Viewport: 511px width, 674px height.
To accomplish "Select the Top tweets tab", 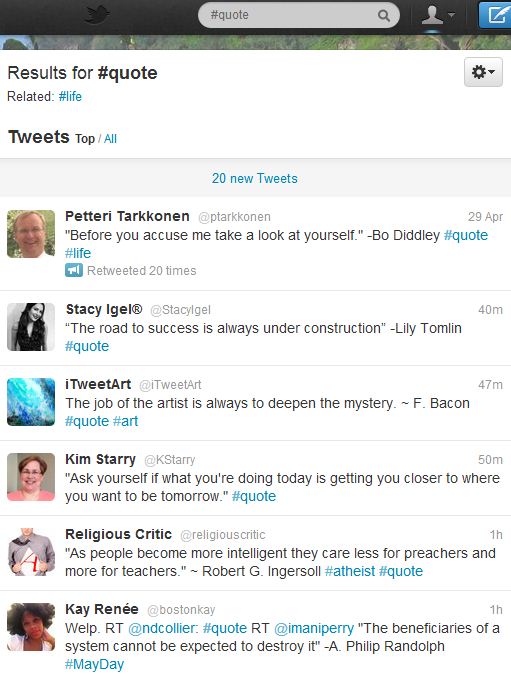I will 85,139.
